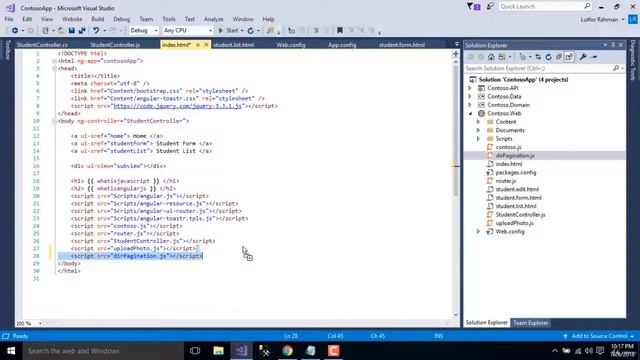The width and height of the screenshot is (640, 360).
Task: Click the Preview Selected Items dash icon
Action: [594, 57]
